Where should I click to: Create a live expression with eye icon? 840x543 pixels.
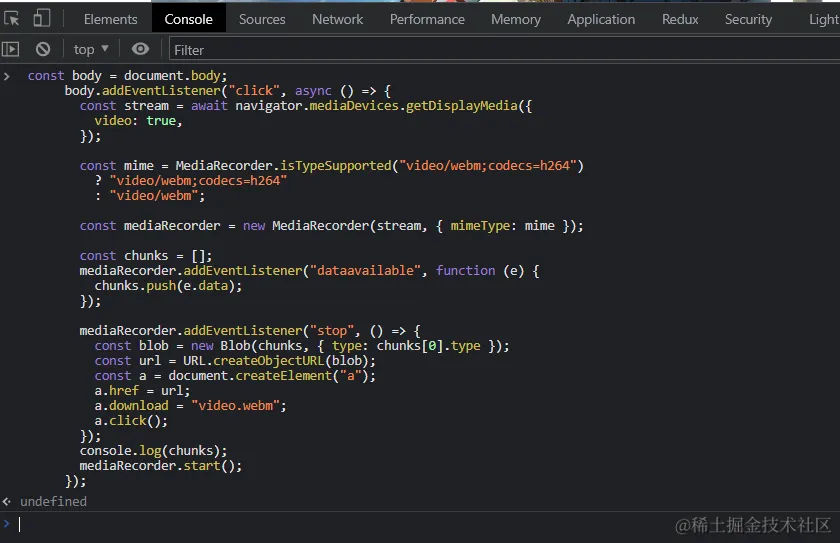click(x=140, y=49)
